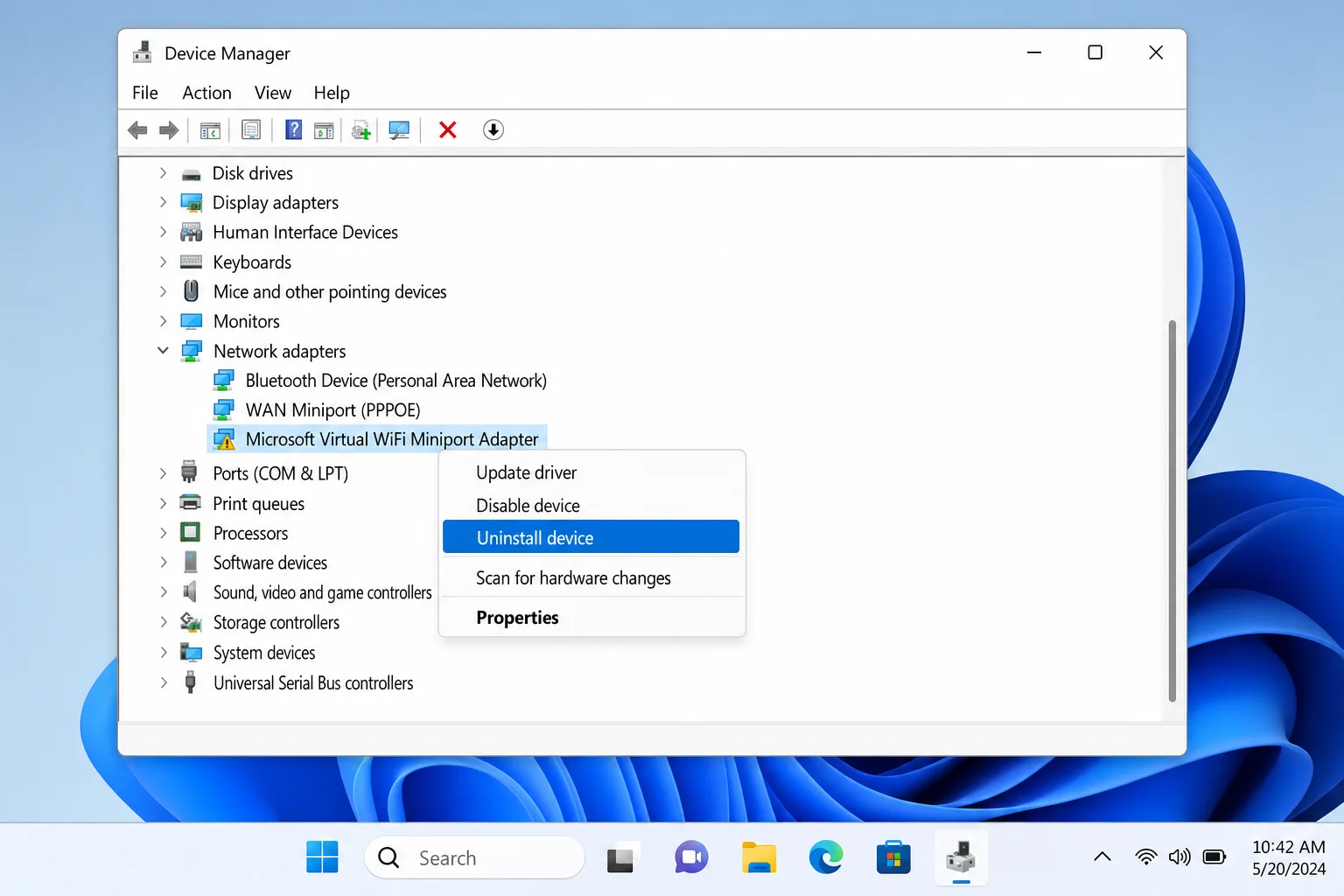Expand the System devices node
This screenshot has height=896, width=1344.
[x=163, y=653]
